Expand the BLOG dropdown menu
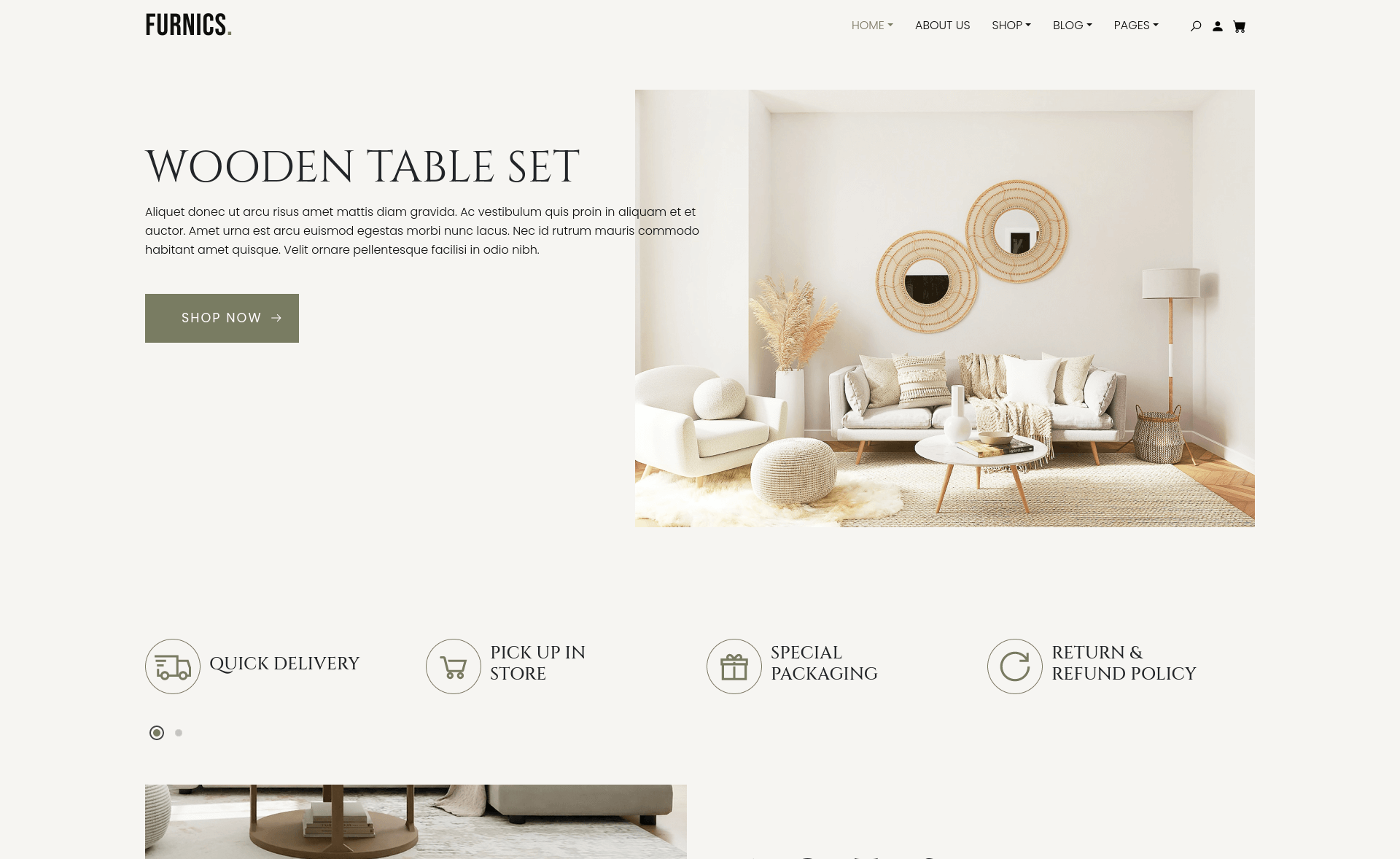Screen dimensions: 1400x859 tap(1072, 25)
